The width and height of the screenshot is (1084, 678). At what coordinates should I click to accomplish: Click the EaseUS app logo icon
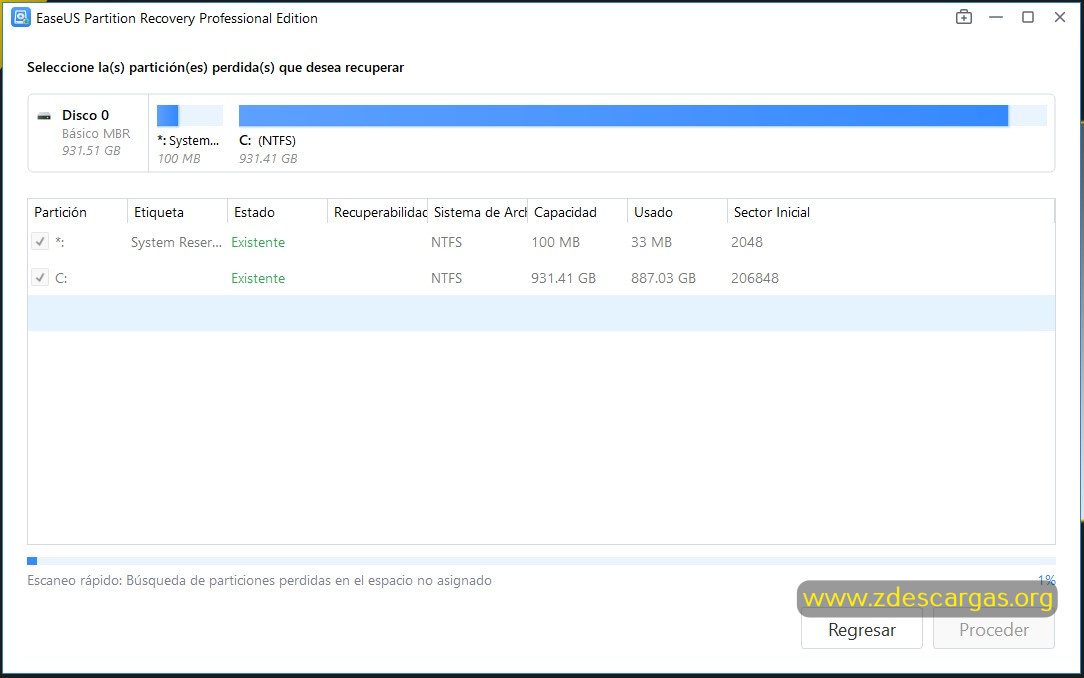(x=21, y=17)
